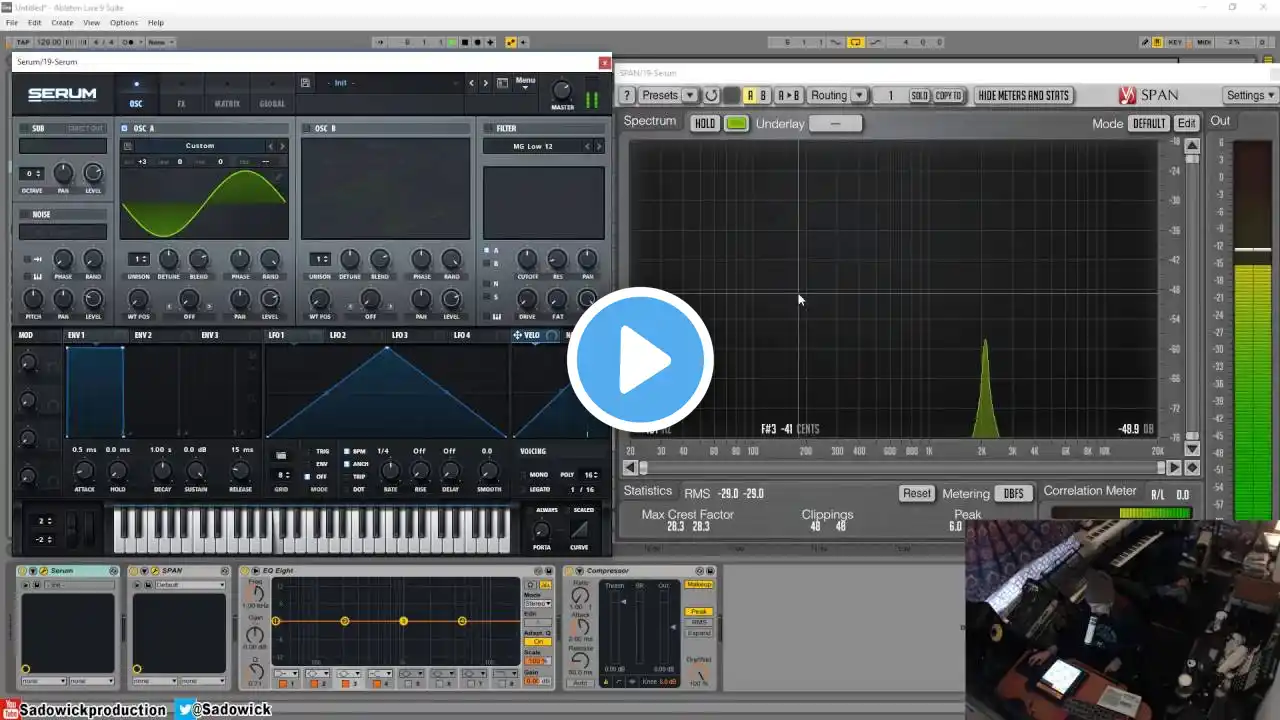Select previous OSC A wavetable

click(x=269, y=146)
